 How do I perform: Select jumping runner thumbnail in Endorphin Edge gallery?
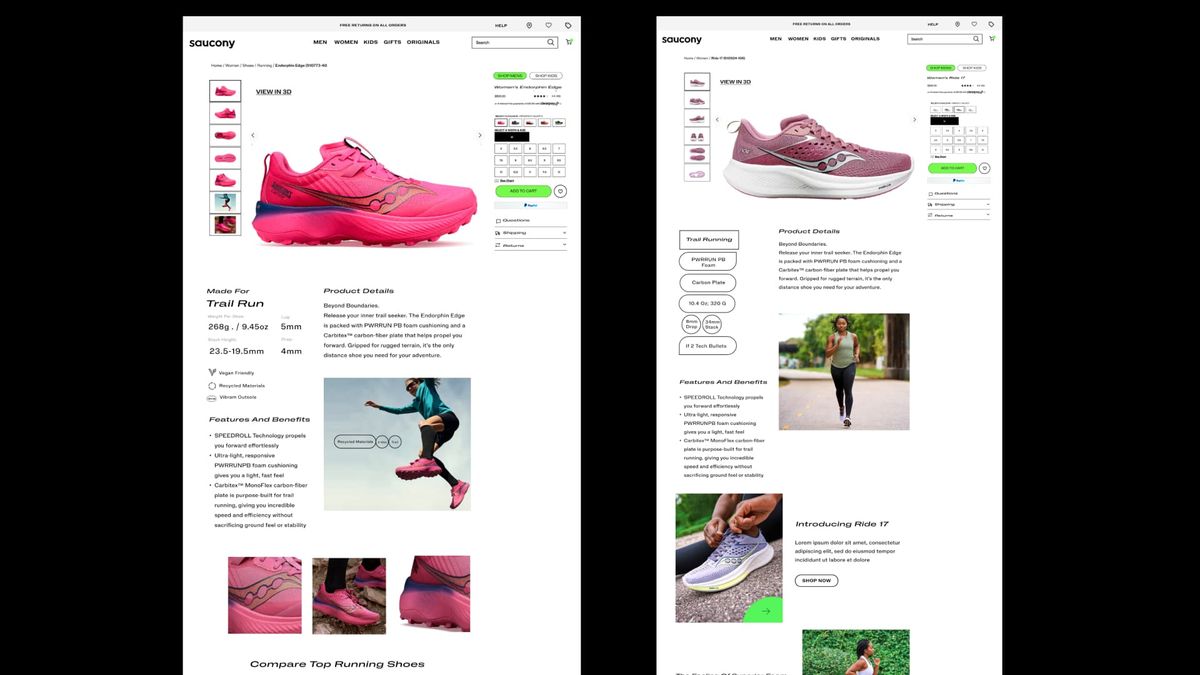pos(225,202)
